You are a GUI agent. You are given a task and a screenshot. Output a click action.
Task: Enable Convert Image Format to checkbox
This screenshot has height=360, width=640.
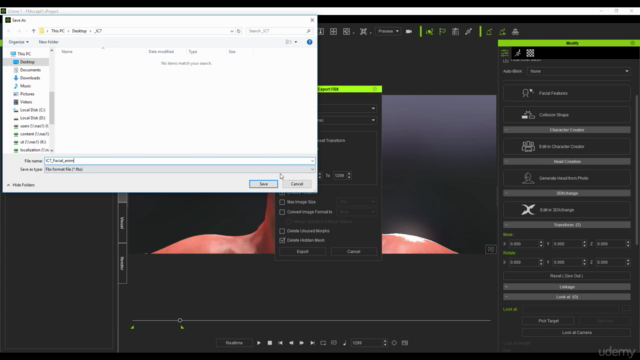pos(282,212)
